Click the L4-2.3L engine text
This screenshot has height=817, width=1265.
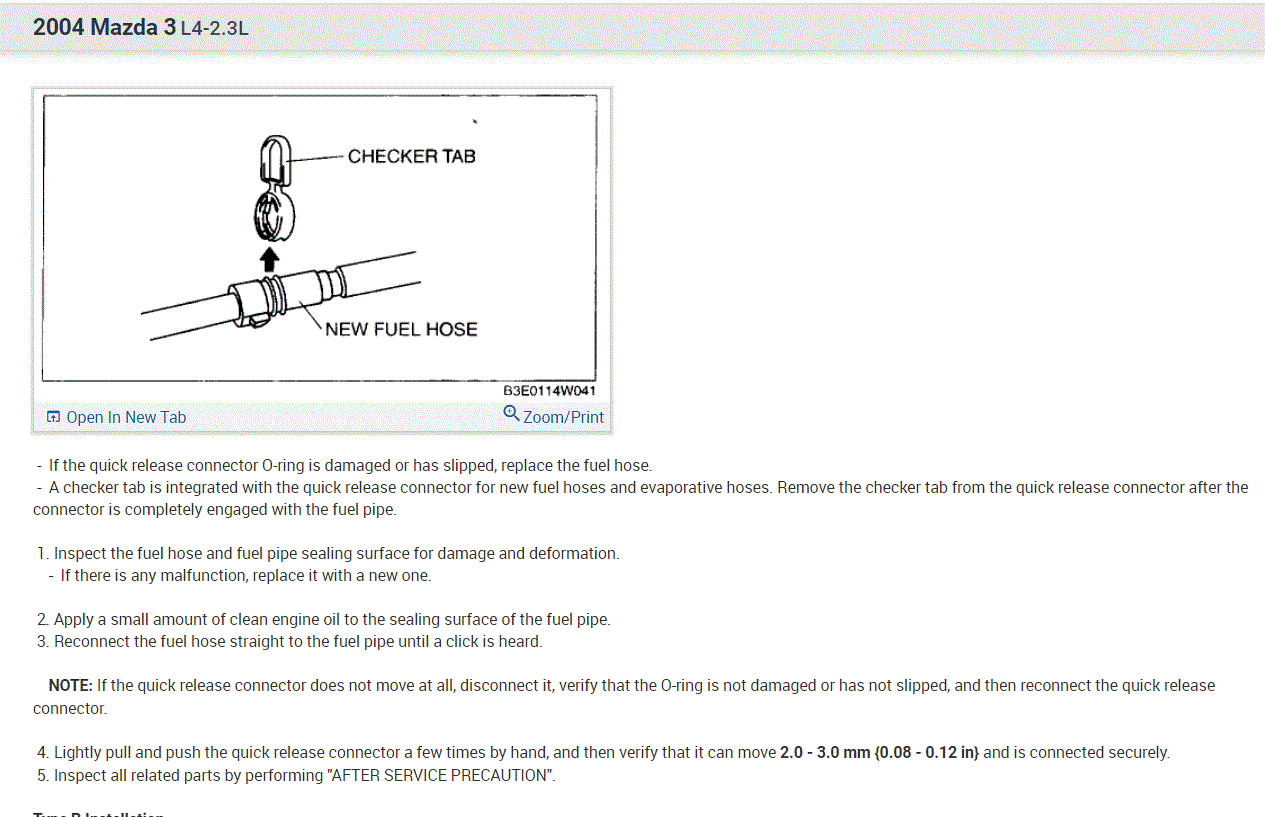point(214,29)
